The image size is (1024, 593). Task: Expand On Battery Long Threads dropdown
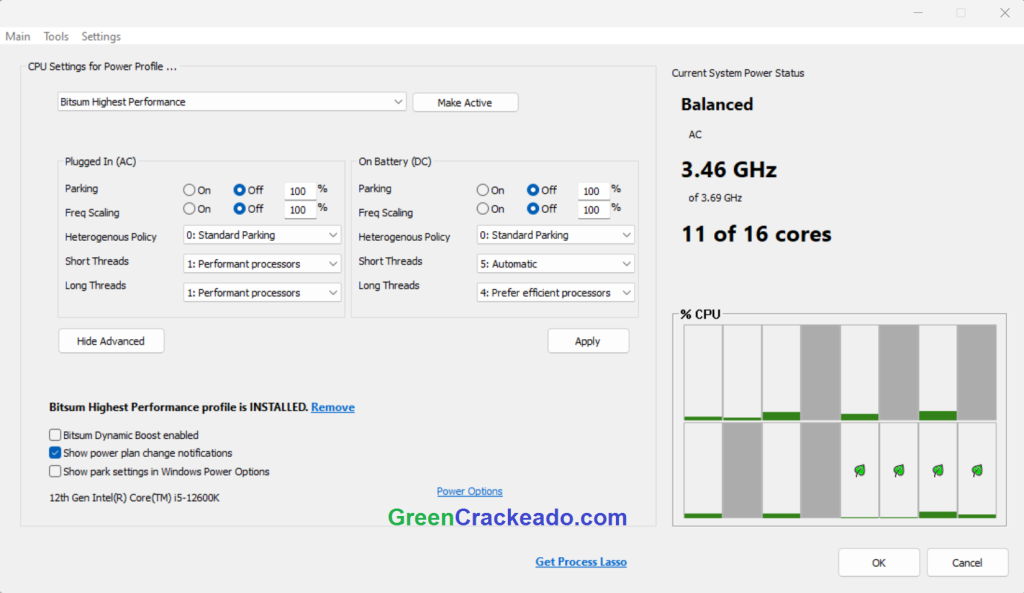556,293
